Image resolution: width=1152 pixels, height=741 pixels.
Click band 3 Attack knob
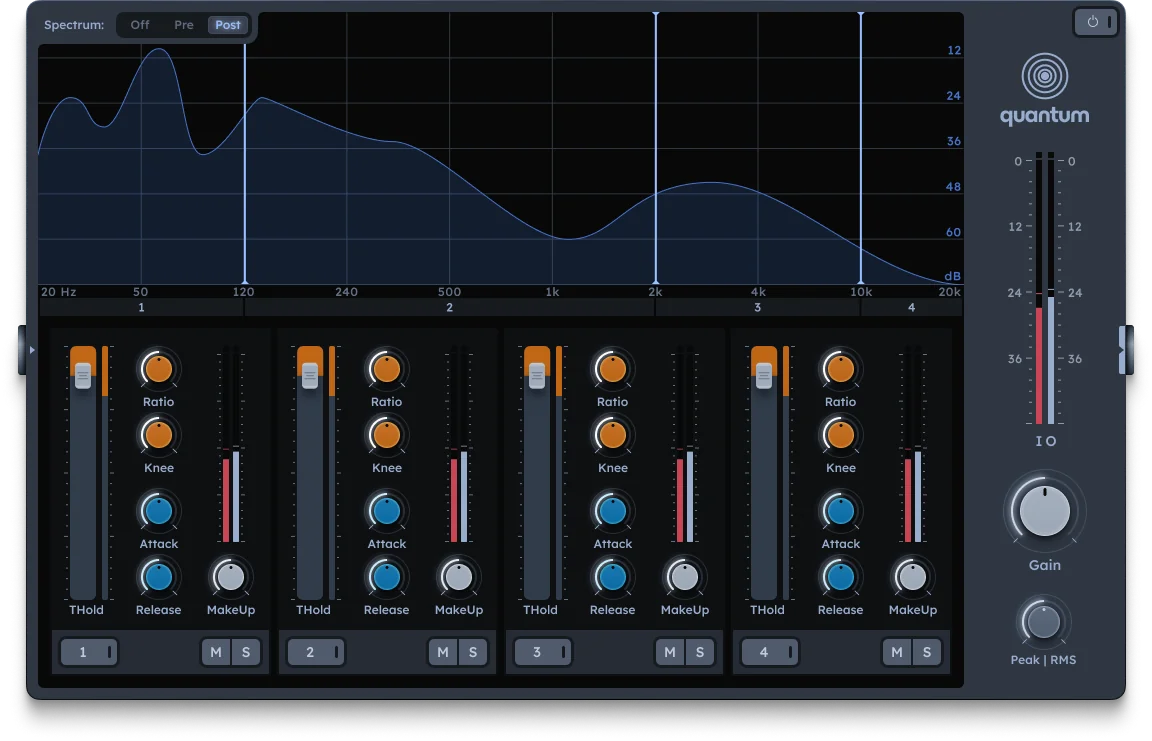613,511
